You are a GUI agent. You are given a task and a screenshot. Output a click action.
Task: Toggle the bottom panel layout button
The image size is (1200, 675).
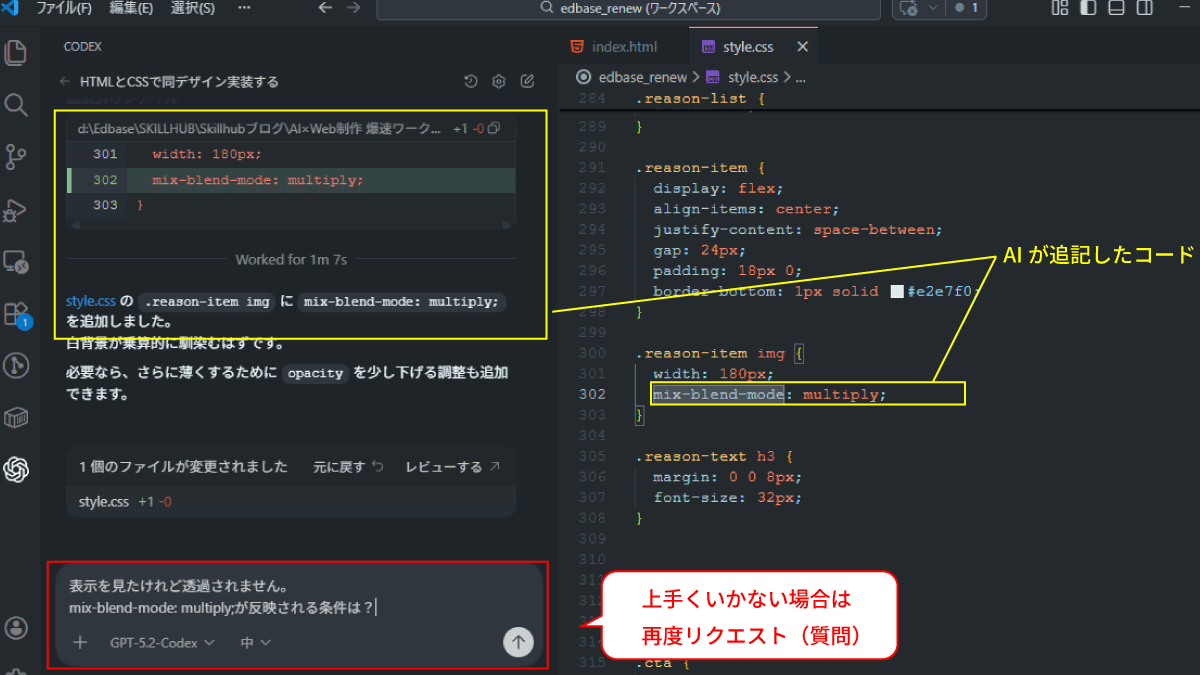(x=1115, y=8)
